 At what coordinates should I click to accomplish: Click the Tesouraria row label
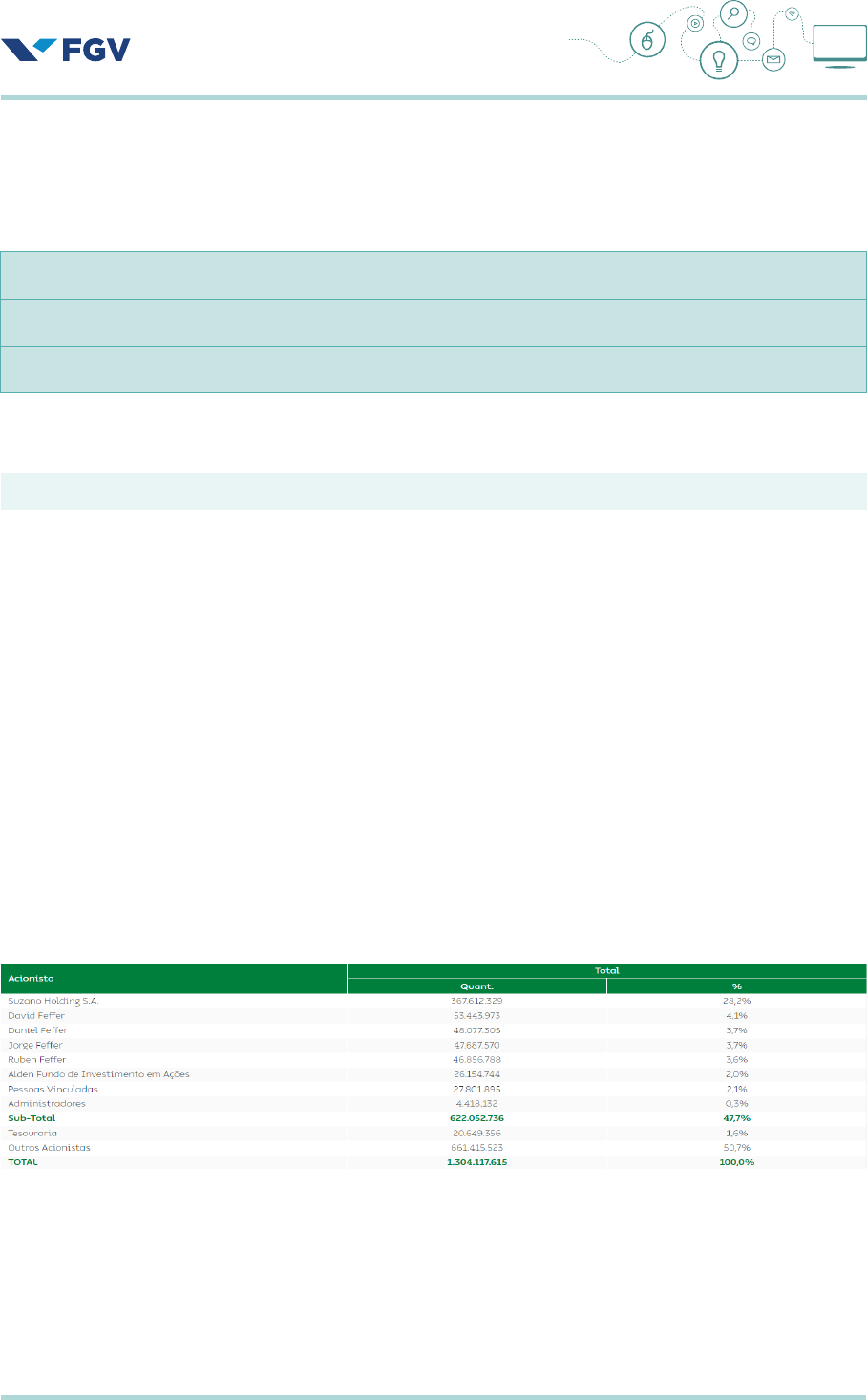[x=32, y=1133]
